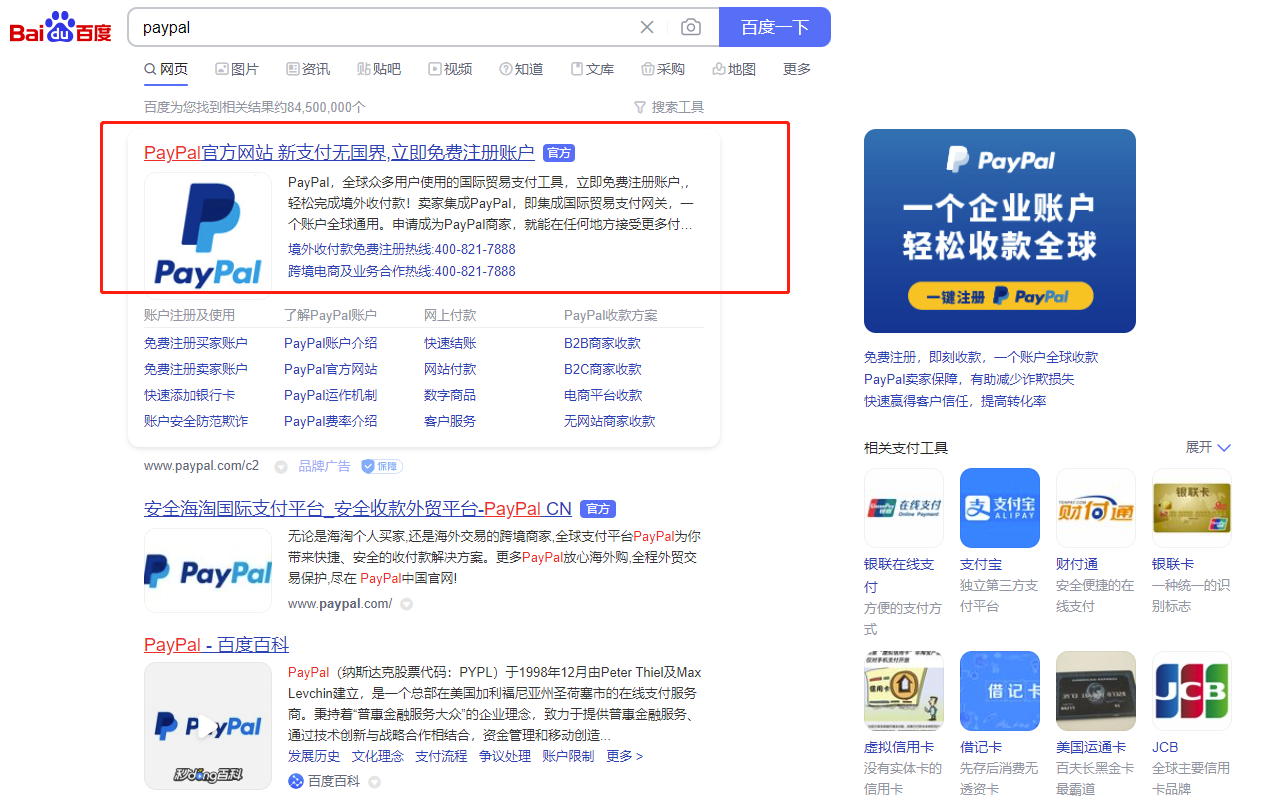This screenshot has width=1277, height=801.
Task: Switch to the 图片 tab
Action: [237, 69]
